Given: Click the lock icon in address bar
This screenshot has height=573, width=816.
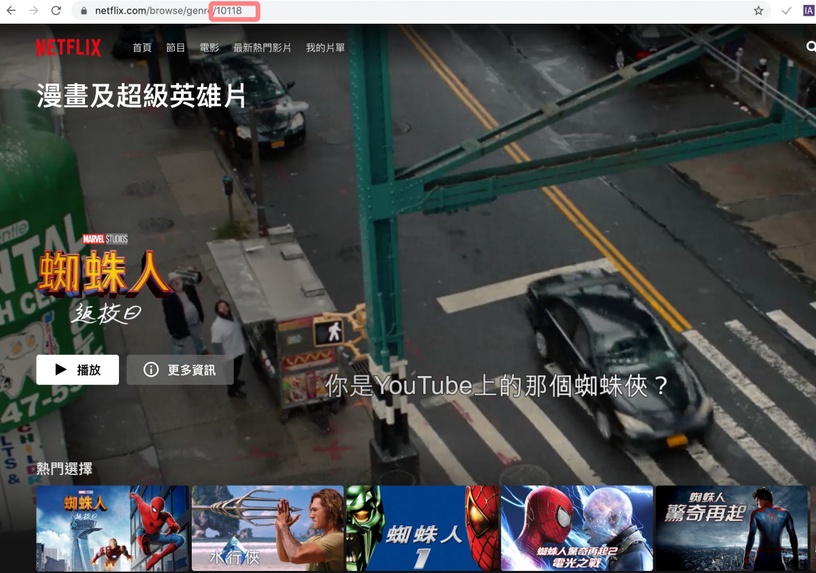Looking at the screenshot, I should pyautogui.click(x=84, y=11).
